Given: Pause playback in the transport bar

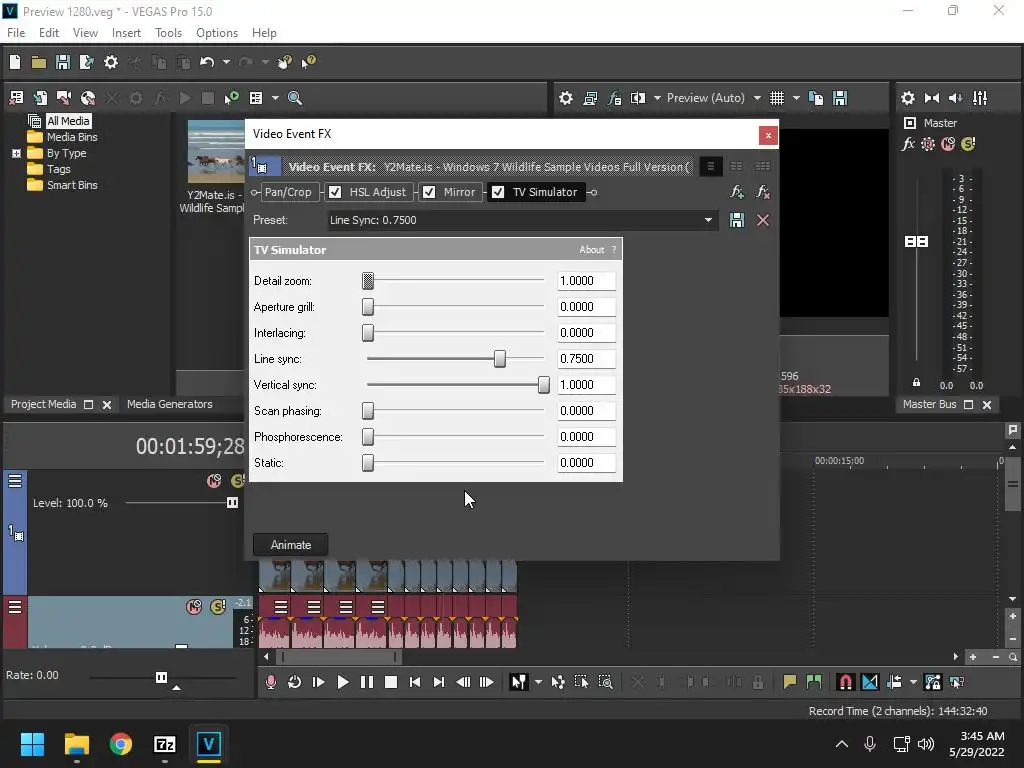Looking at the screenshot, I should click(366, 682).
